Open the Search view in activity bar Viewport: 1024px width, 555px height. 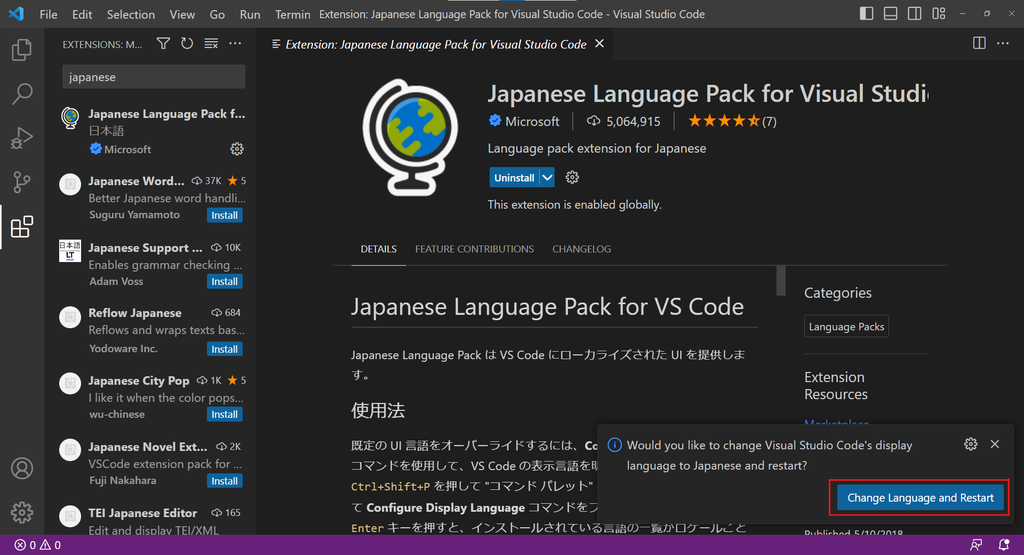[x=22, y=94]
